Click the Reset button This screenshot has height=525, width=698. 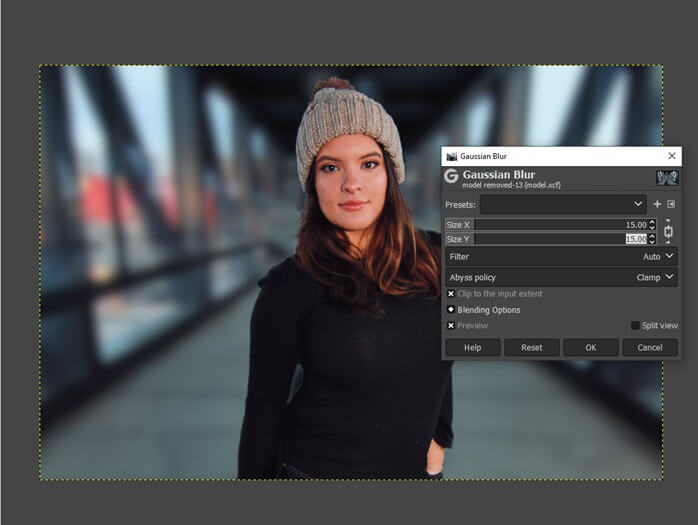[532, 347]
